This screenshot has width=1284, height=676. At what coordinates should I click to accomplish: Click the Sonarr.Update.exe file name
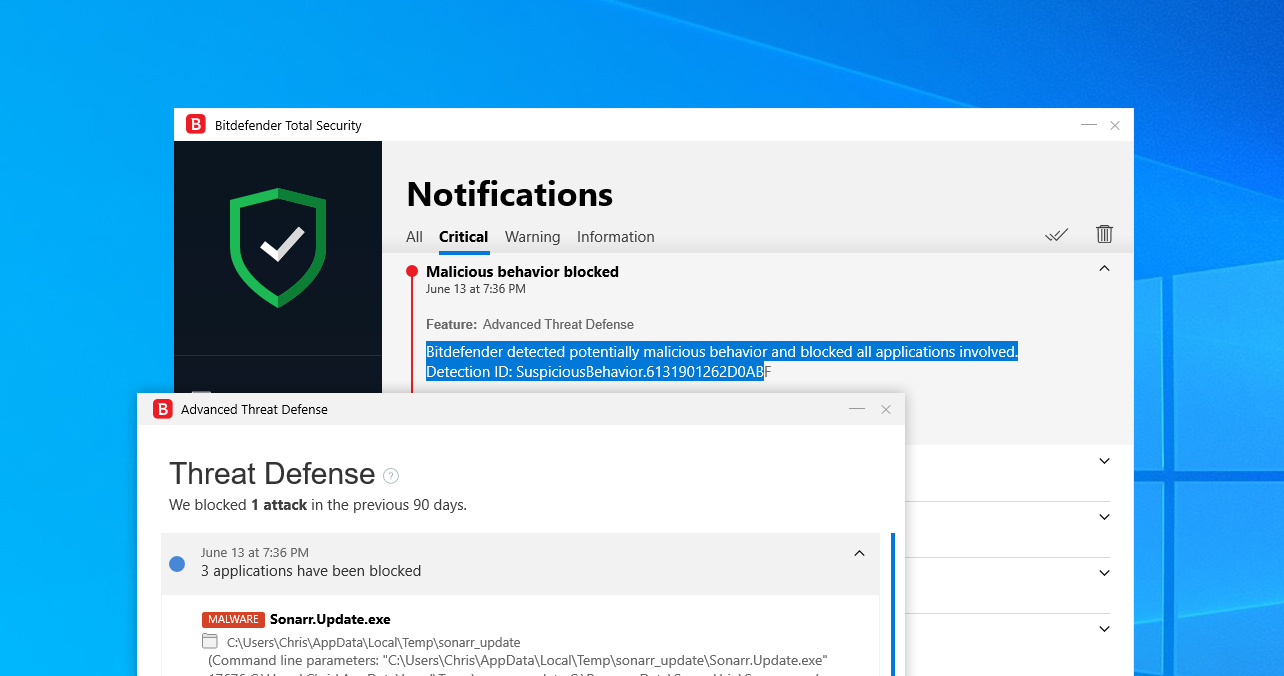(x=330, y=619)
